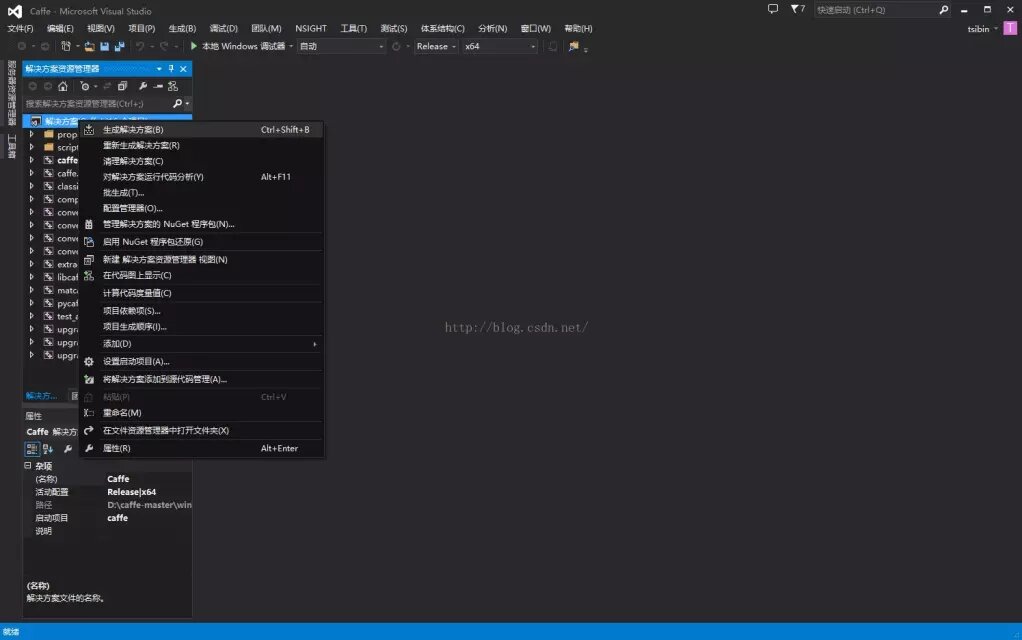Click the Preview Selected Items dash icon
The image size is (1022, 640).
pos(158,86)
